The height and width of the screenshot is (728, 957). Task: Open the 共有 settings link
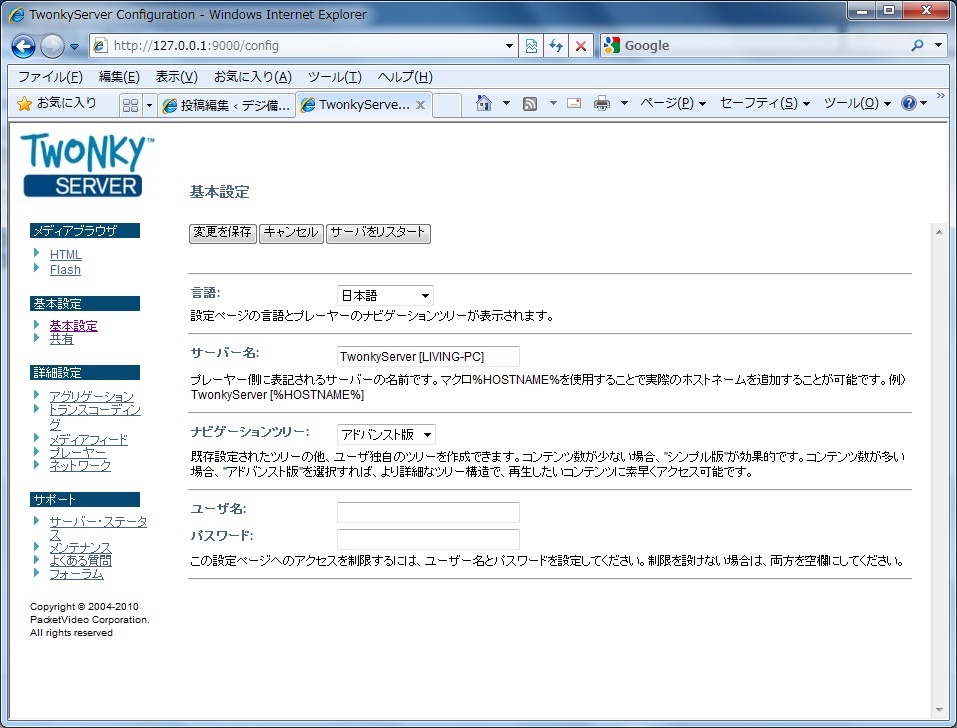[x=62, y=339]
